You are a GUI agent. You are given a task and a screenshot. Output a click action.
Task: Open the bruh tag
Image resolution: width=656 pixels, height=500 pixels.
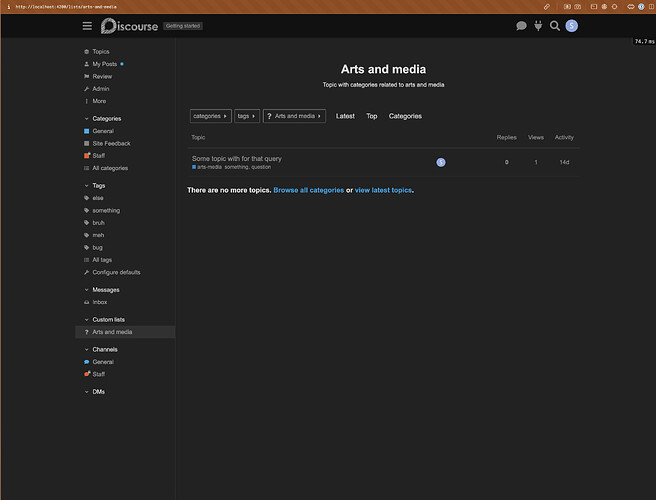coord(98,223)
